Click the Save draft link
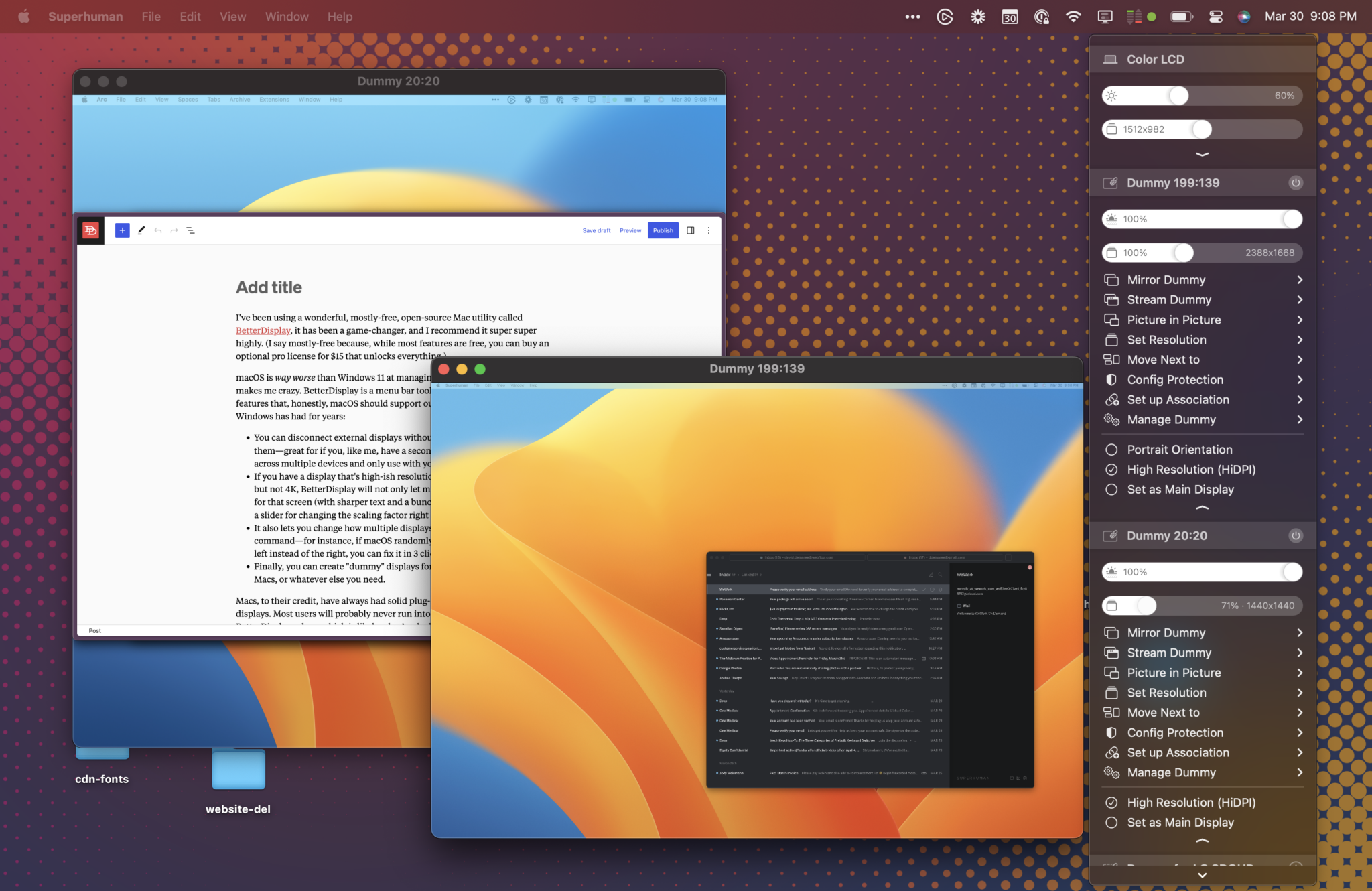Viewport: 1372px width, 891px height. tap(596, 230)
